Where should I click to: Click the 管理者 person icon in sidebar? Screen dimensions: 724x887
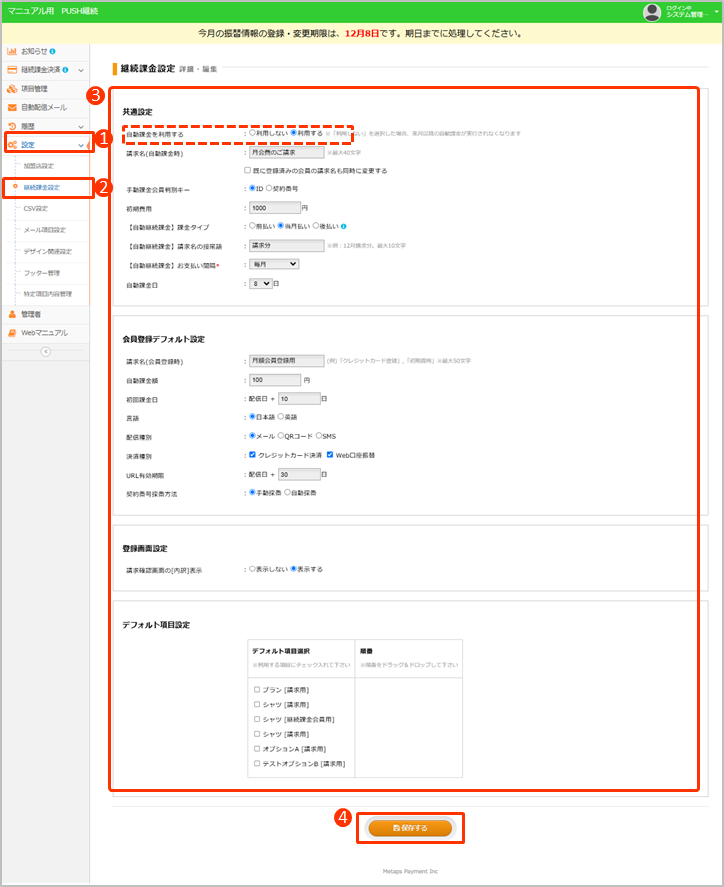pos(12,314)
